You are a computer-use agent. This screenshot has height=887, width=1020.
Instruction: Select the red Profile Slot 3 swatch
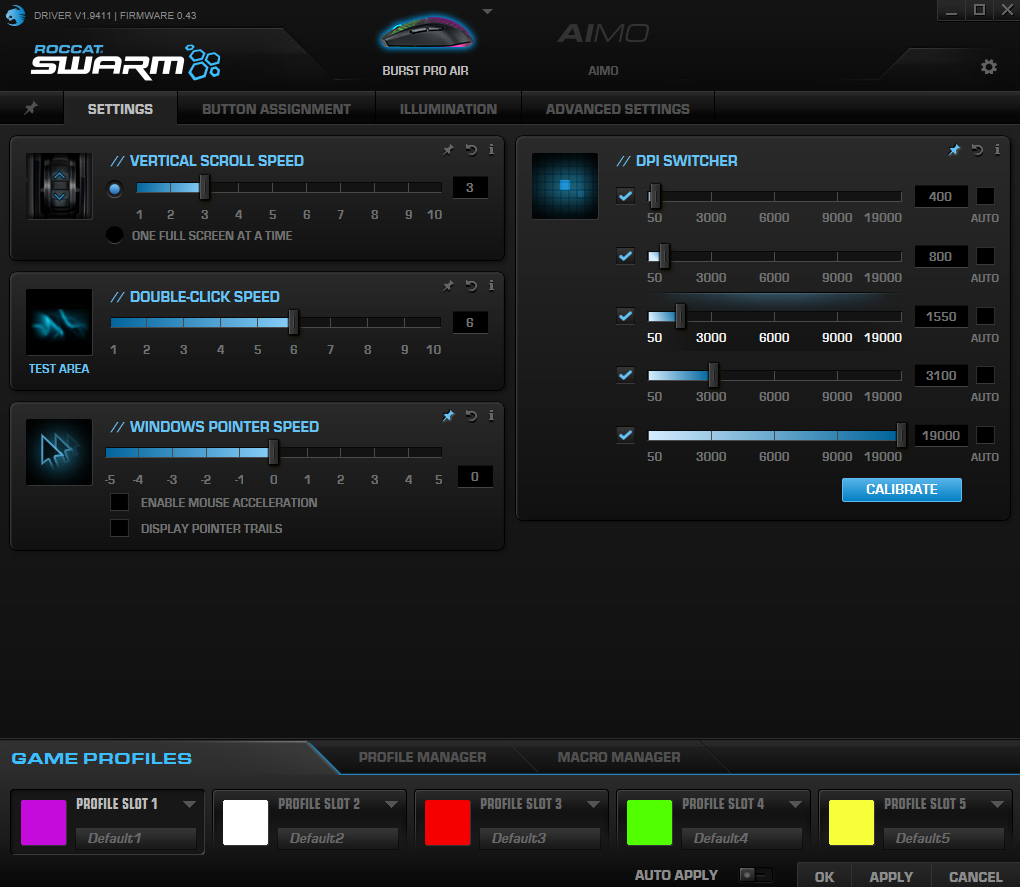448,822
